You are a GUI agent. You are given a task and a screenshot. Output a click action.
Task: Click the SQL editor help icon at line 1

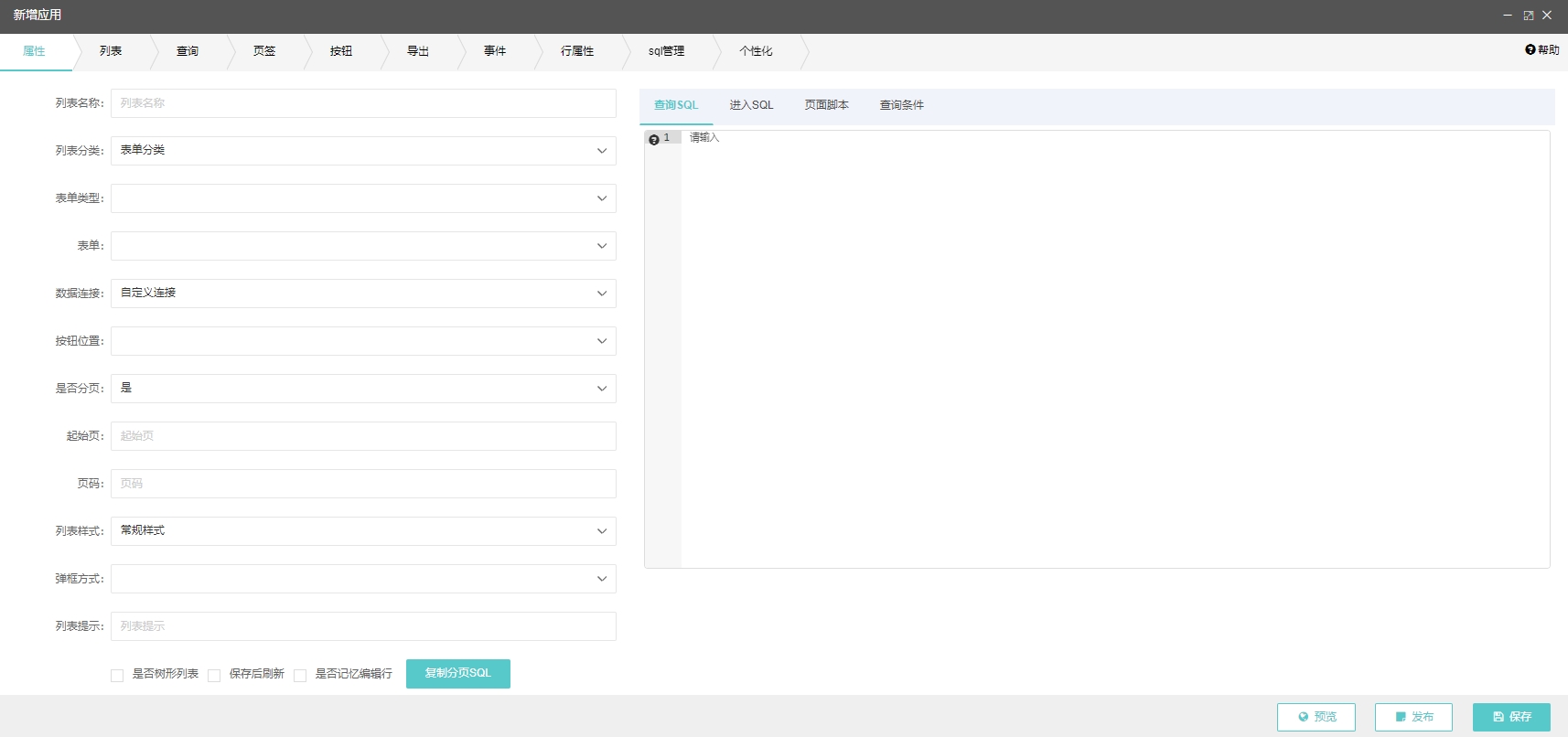coord(654,140)
